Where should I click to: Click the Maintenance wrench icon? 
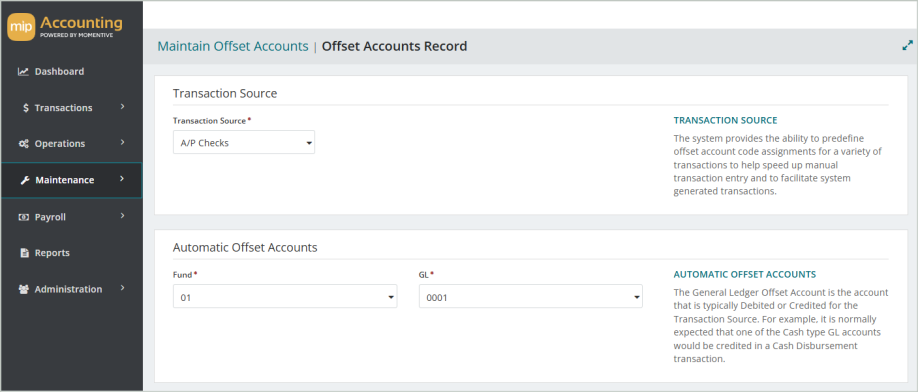[25, 180]
